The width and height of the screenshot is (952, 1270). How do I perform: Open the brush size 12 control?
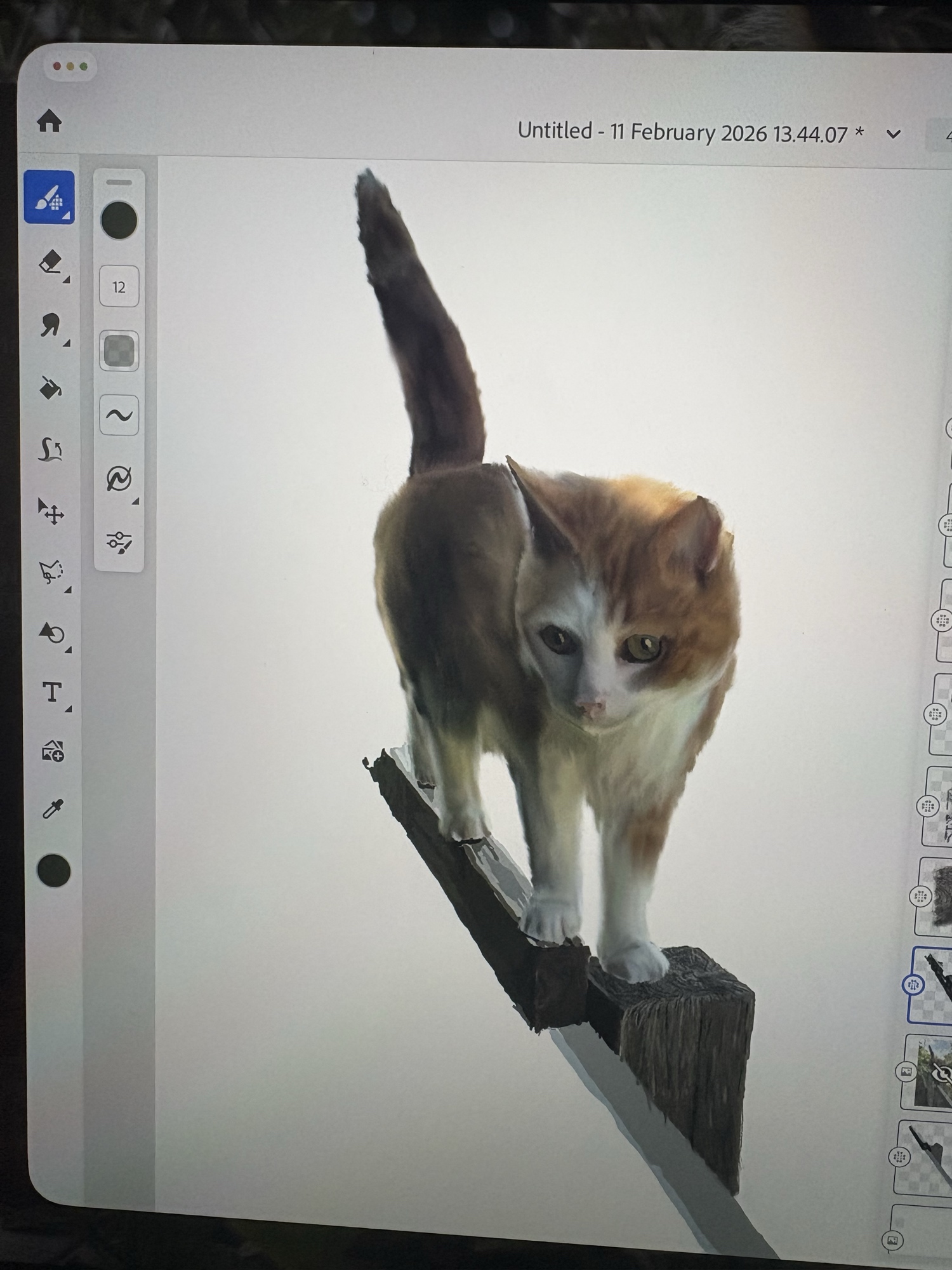[x=119, y=287]
